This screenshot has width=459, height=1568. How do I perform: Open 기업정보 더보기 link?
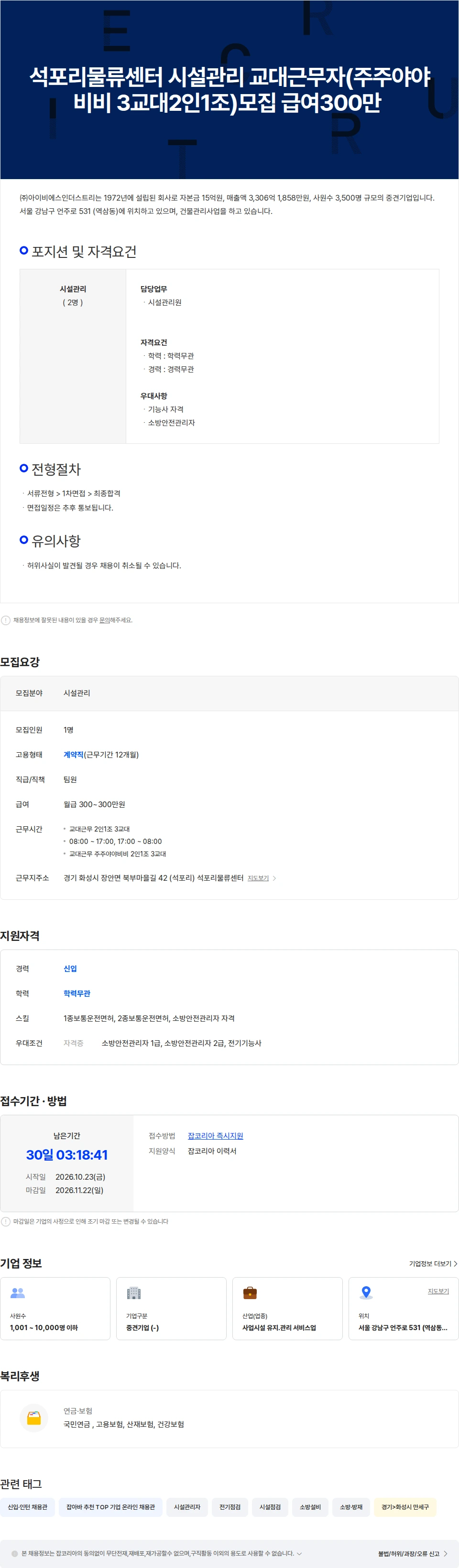pos(433,1263)
